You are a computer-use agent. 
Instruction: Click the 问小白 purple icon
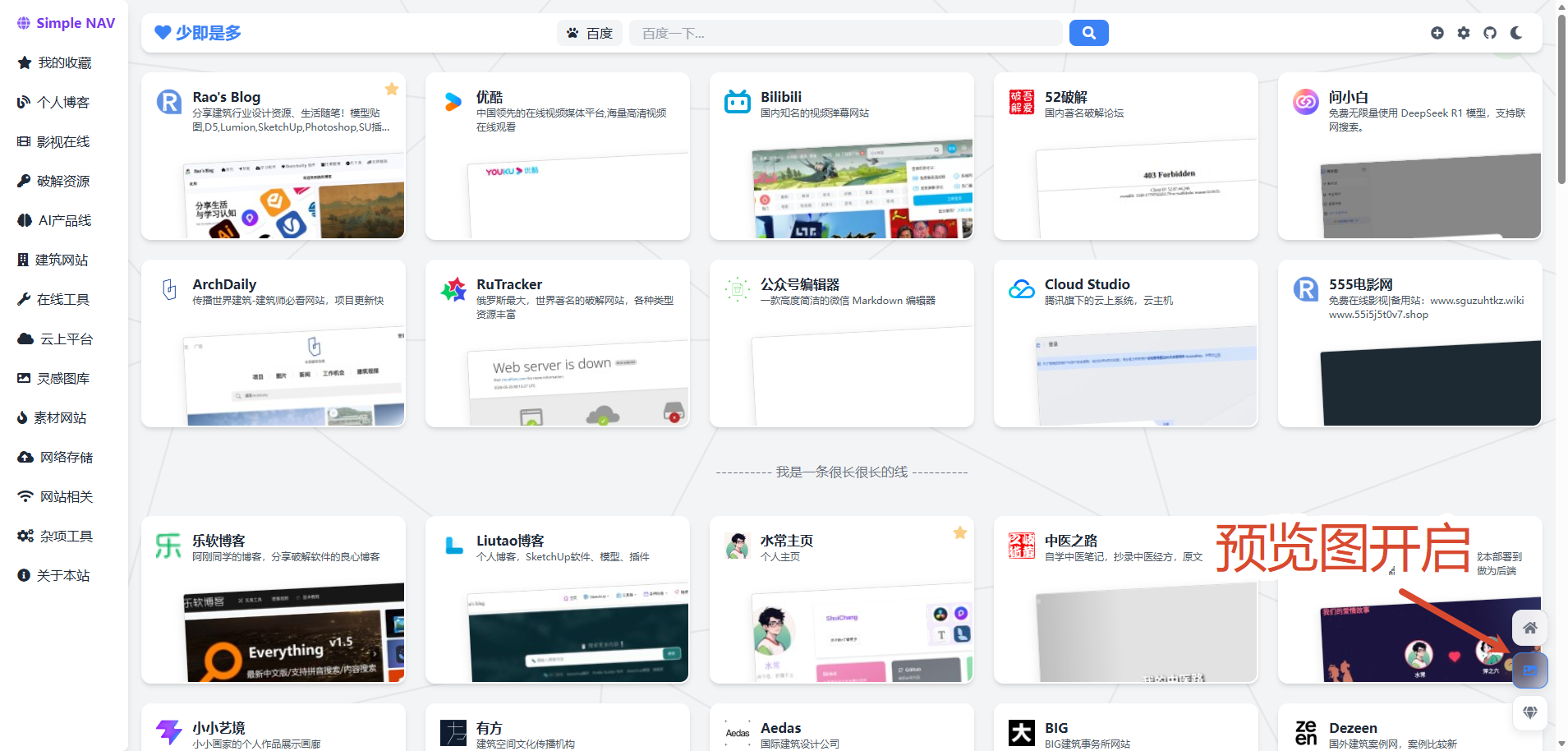click(1305, 102)
